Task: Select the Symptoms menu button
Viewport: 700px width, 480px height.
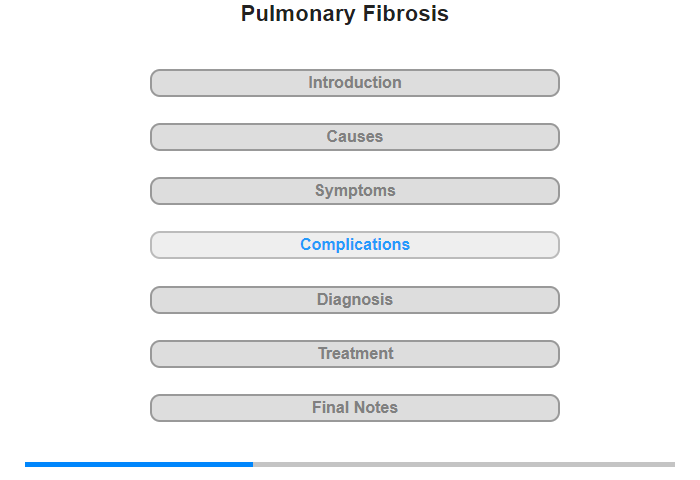Action: (x=354, y=191)
